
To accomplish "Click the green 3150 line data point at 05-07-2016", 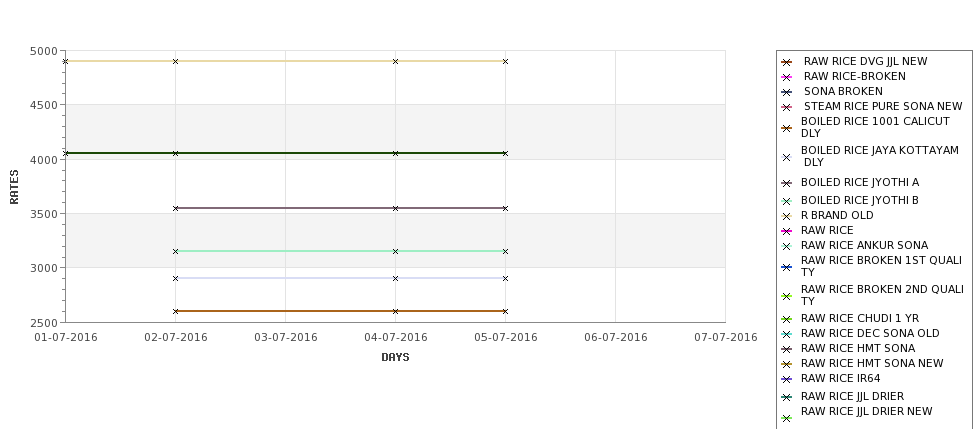I will 506,251.
